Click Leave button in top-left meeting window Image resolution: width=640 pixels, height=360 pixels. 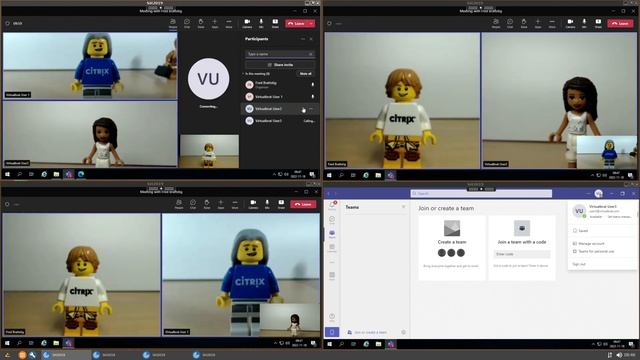pos(297,24)
